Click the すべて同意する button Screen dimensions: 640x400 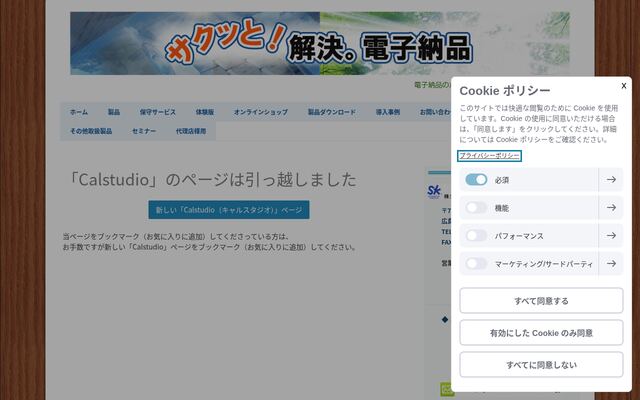pyautogui.click(x=541, y=301)
